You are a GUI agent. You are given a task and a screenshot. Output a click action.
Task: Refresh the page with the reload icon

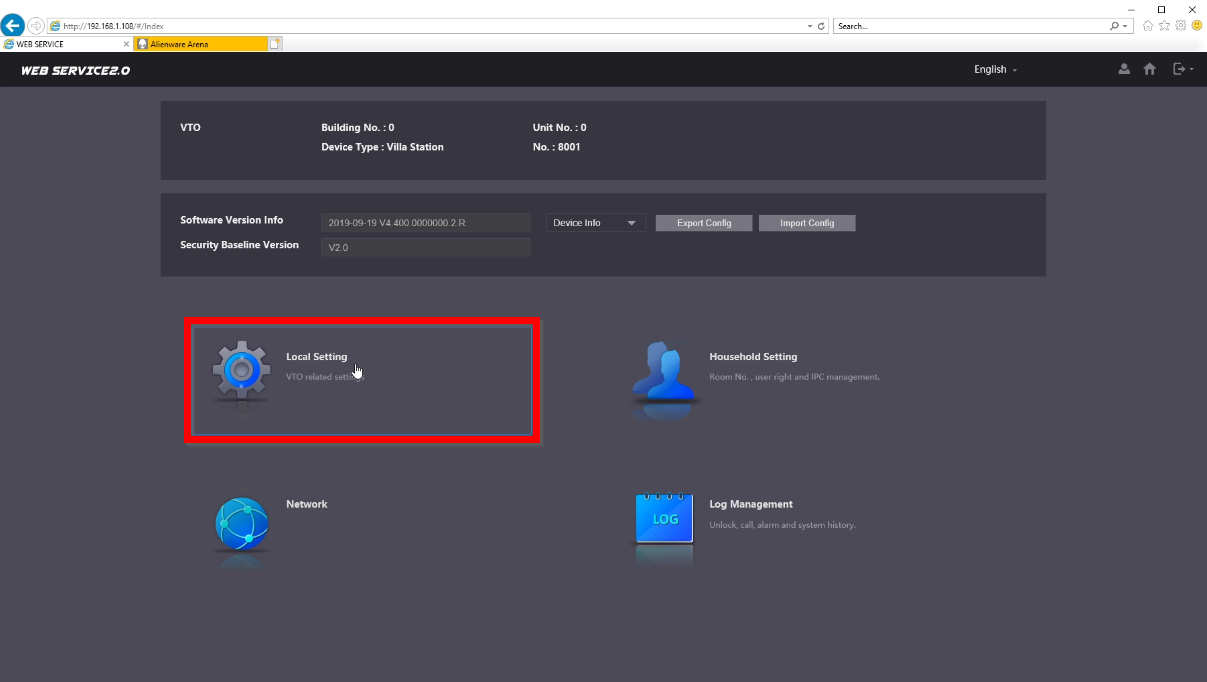821,26
